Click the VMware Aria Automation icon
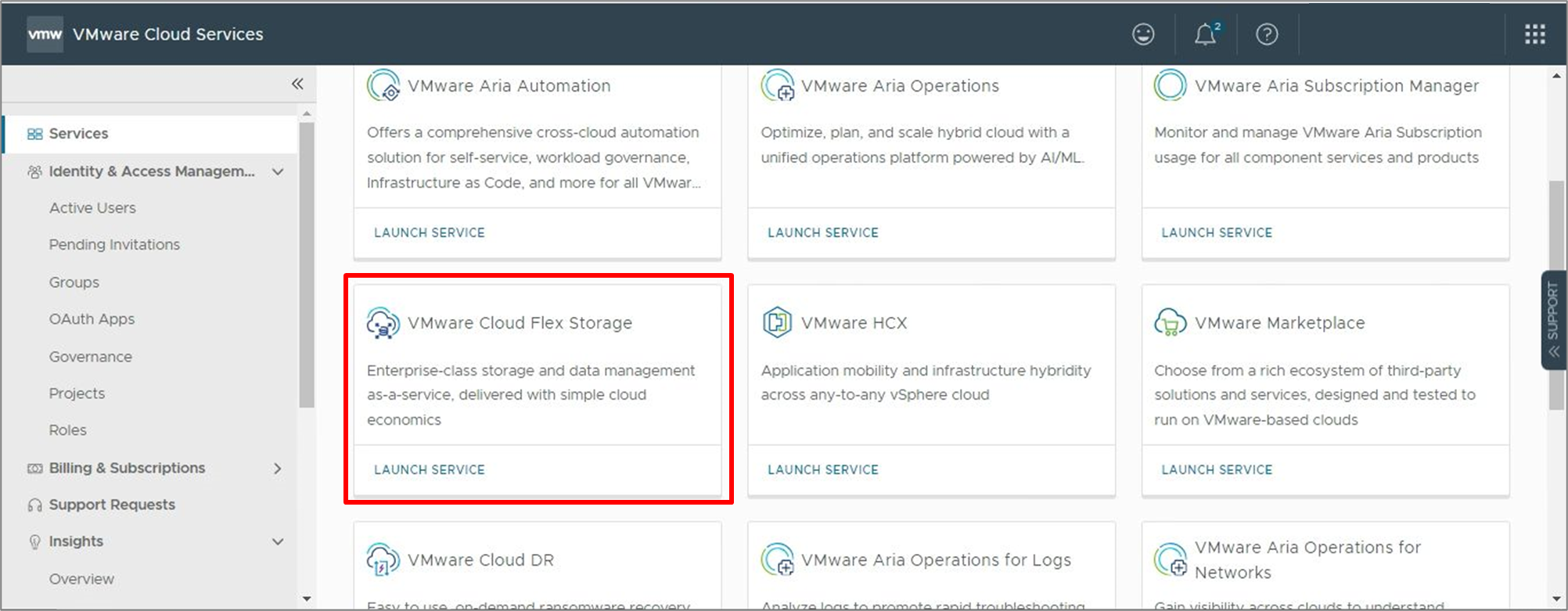Image resolution: width=1568 pixels, height=611 pixels. (x=383, y=85)
